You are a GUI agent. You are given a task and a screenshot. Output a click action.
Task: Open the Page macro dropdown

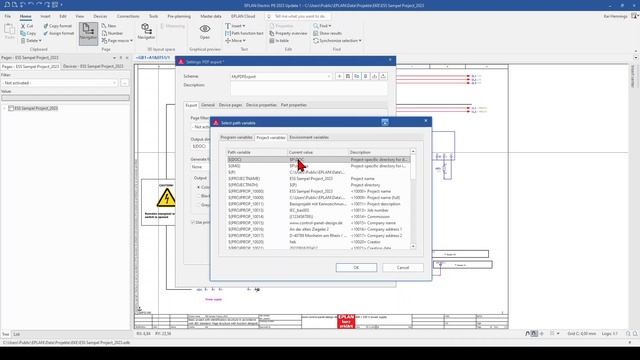point(131,40)
